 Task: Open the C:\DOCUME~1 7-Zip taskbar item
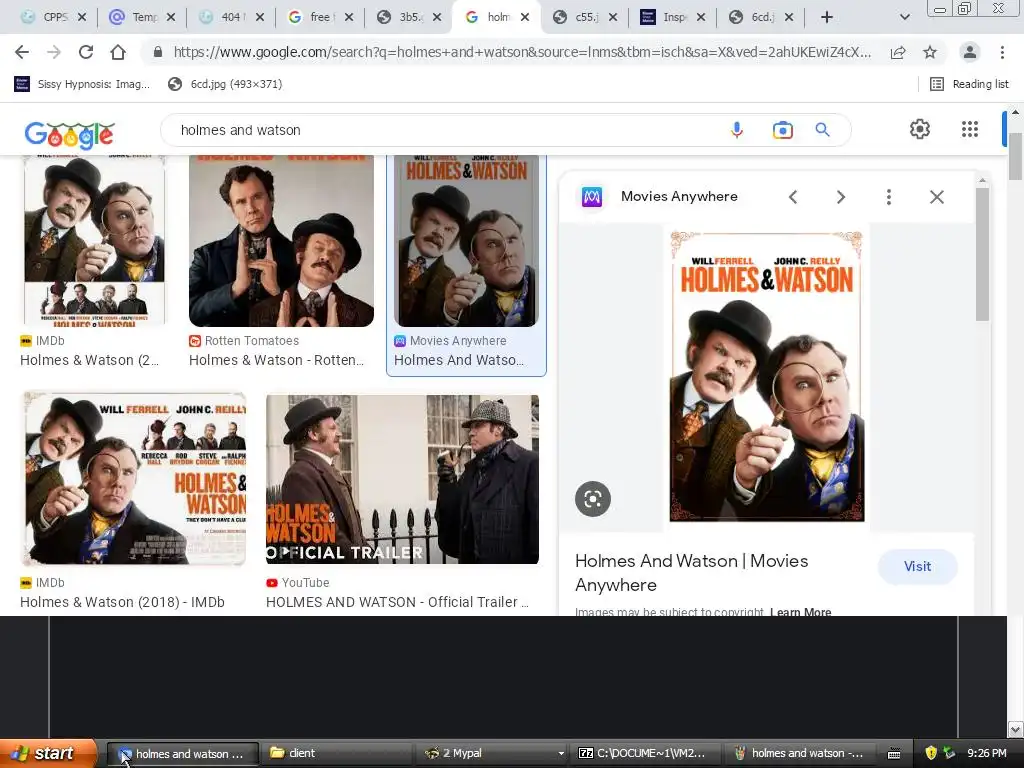pyautogui.click(x=647, y=754)
